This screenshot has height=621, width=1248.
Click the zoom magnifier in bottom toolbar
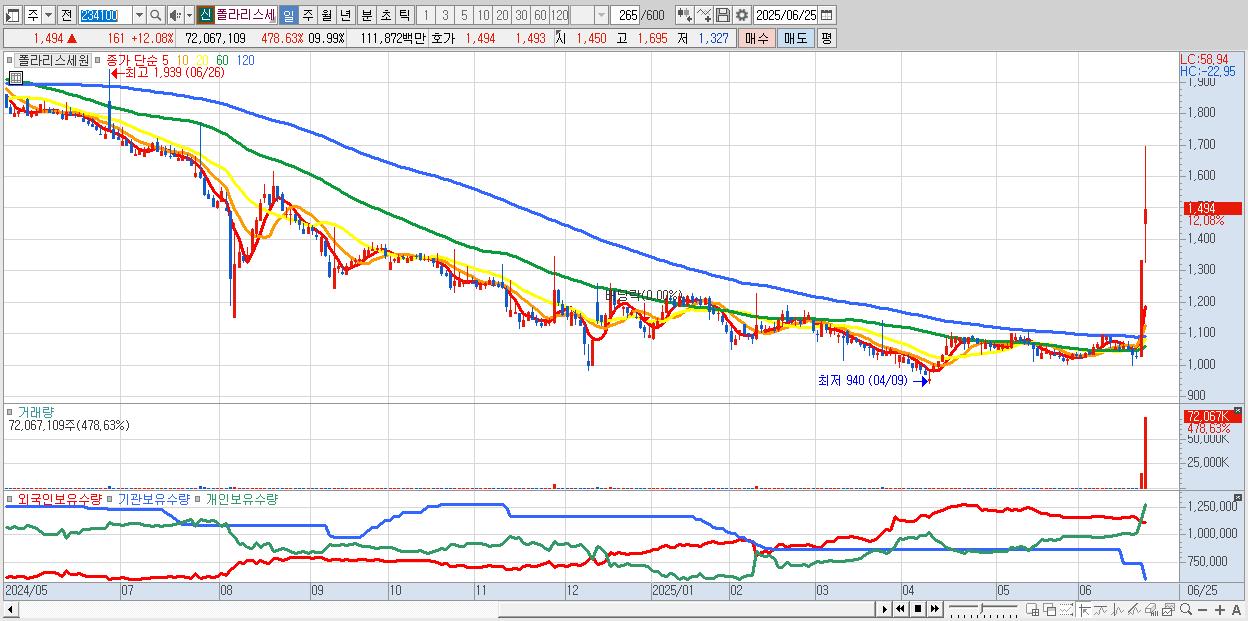click(x=1186, y=609)
